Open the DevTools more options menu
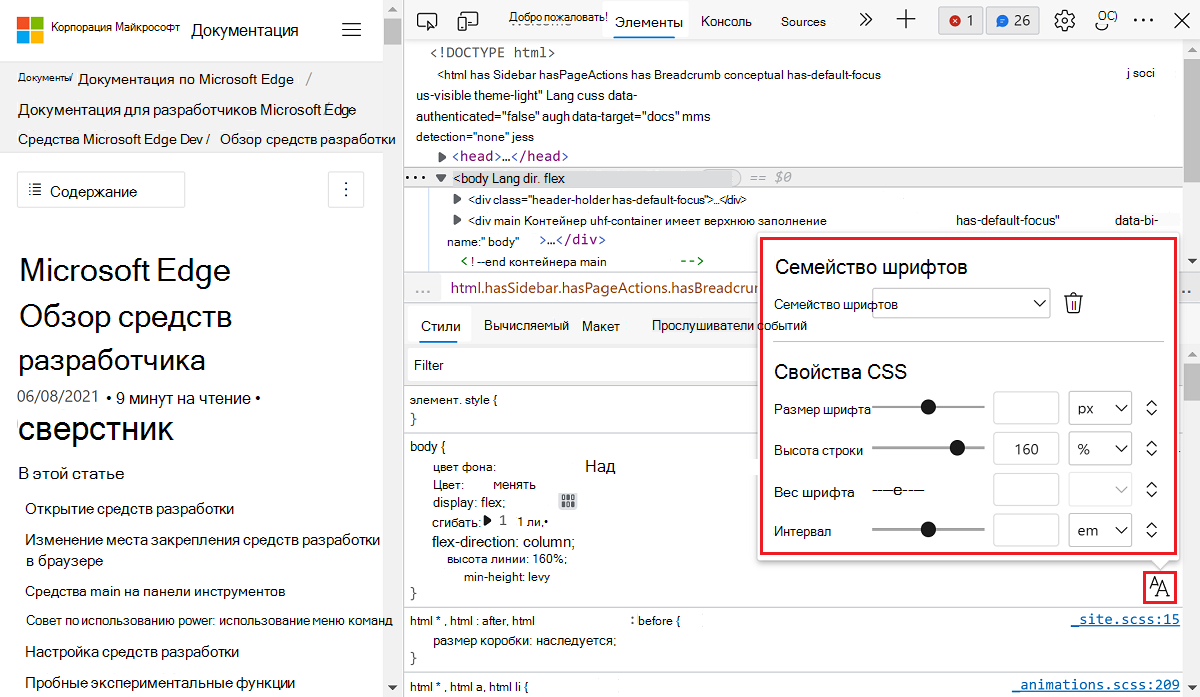Screen dimensions: 1200x697 pos(1141,20)
